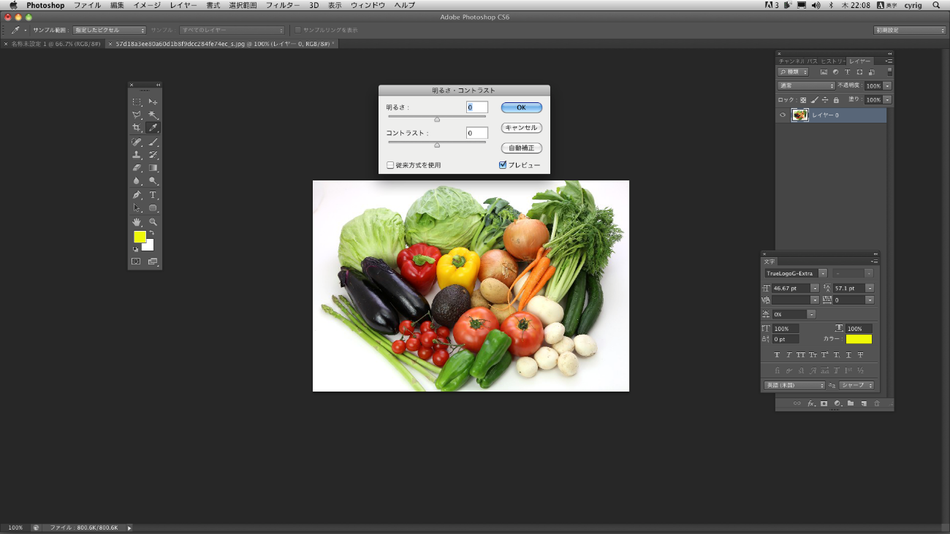Enable the 従来方式を使用 checkbox
The height and width of the screenshot is (534, 950).
[x=390, y=165]
